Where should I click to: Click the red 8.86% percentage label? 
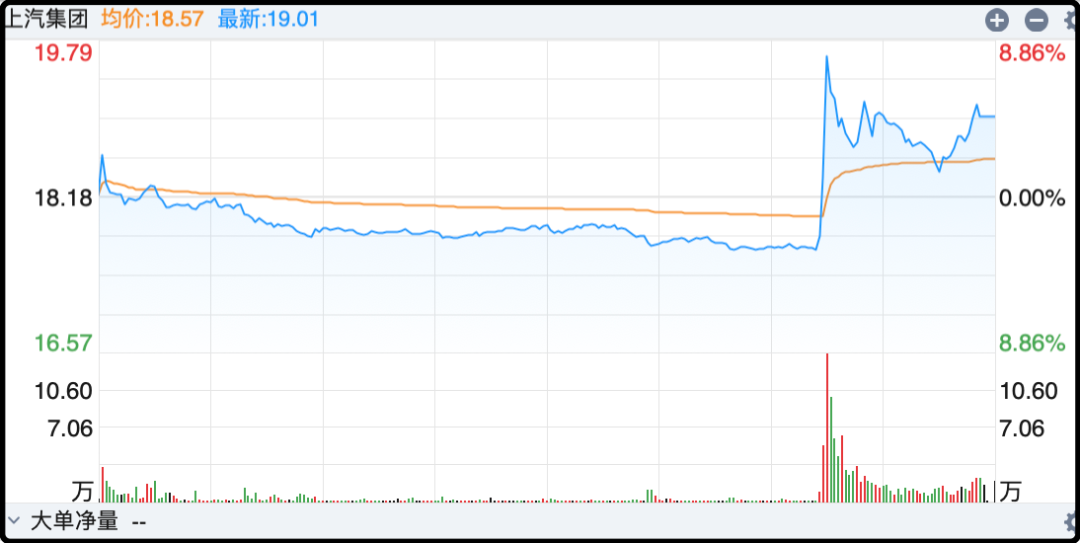1032,53
